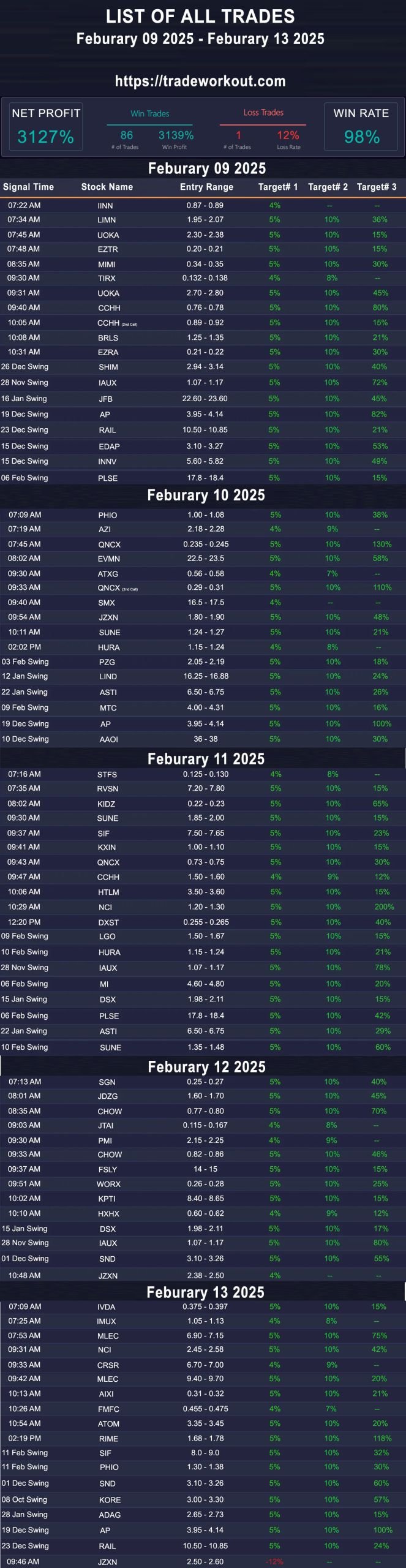Select the KIDZ stock ticker
The image size is (406, 1568).
[x=106, y=804]
